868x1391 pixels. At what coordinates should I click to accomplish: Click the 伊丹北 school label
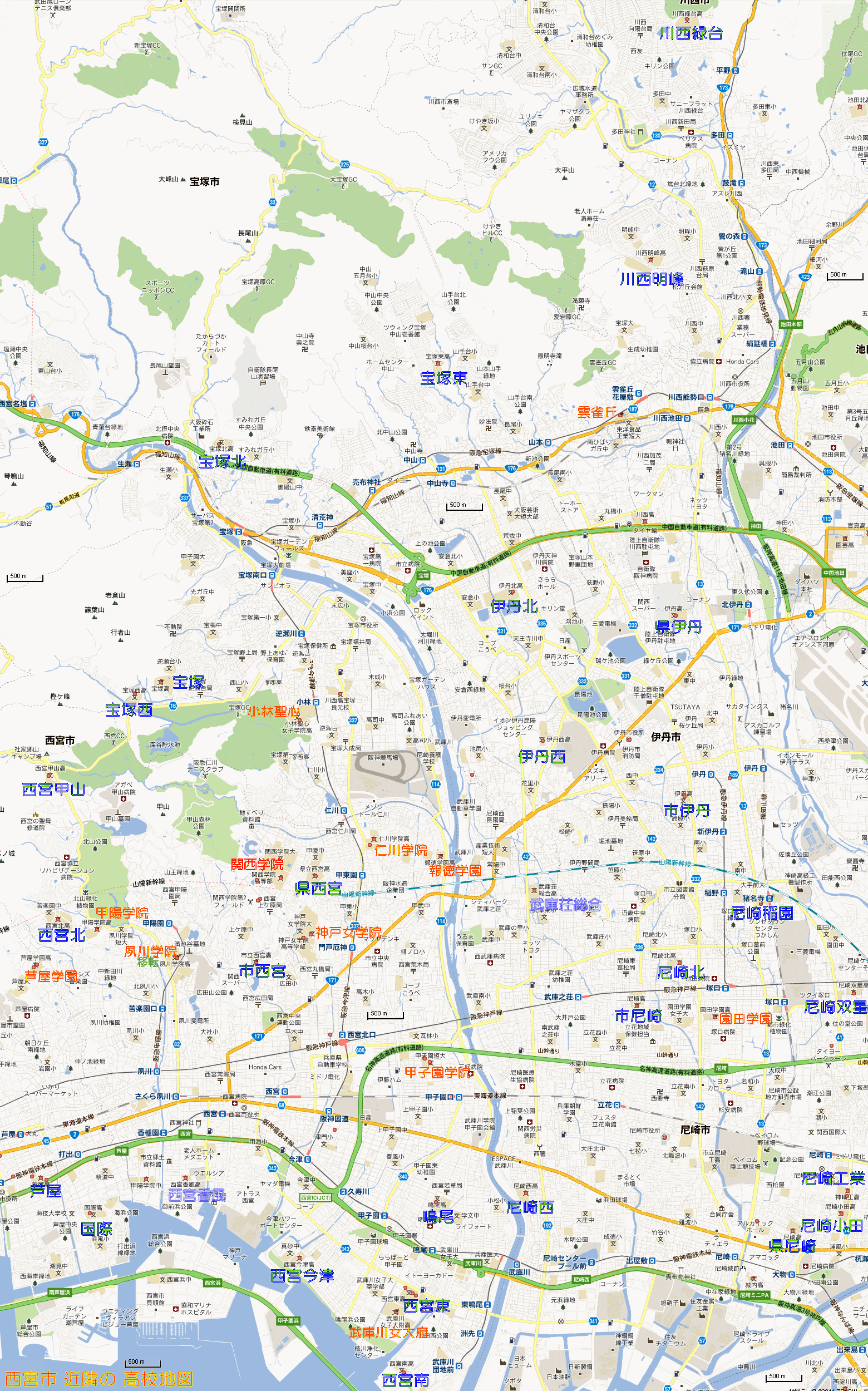[514, 606]
